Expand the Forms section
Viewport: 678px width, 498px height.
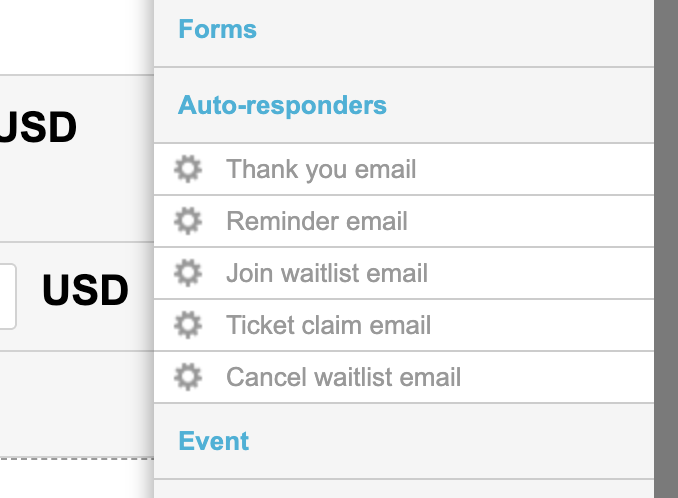tap(217, 30)
